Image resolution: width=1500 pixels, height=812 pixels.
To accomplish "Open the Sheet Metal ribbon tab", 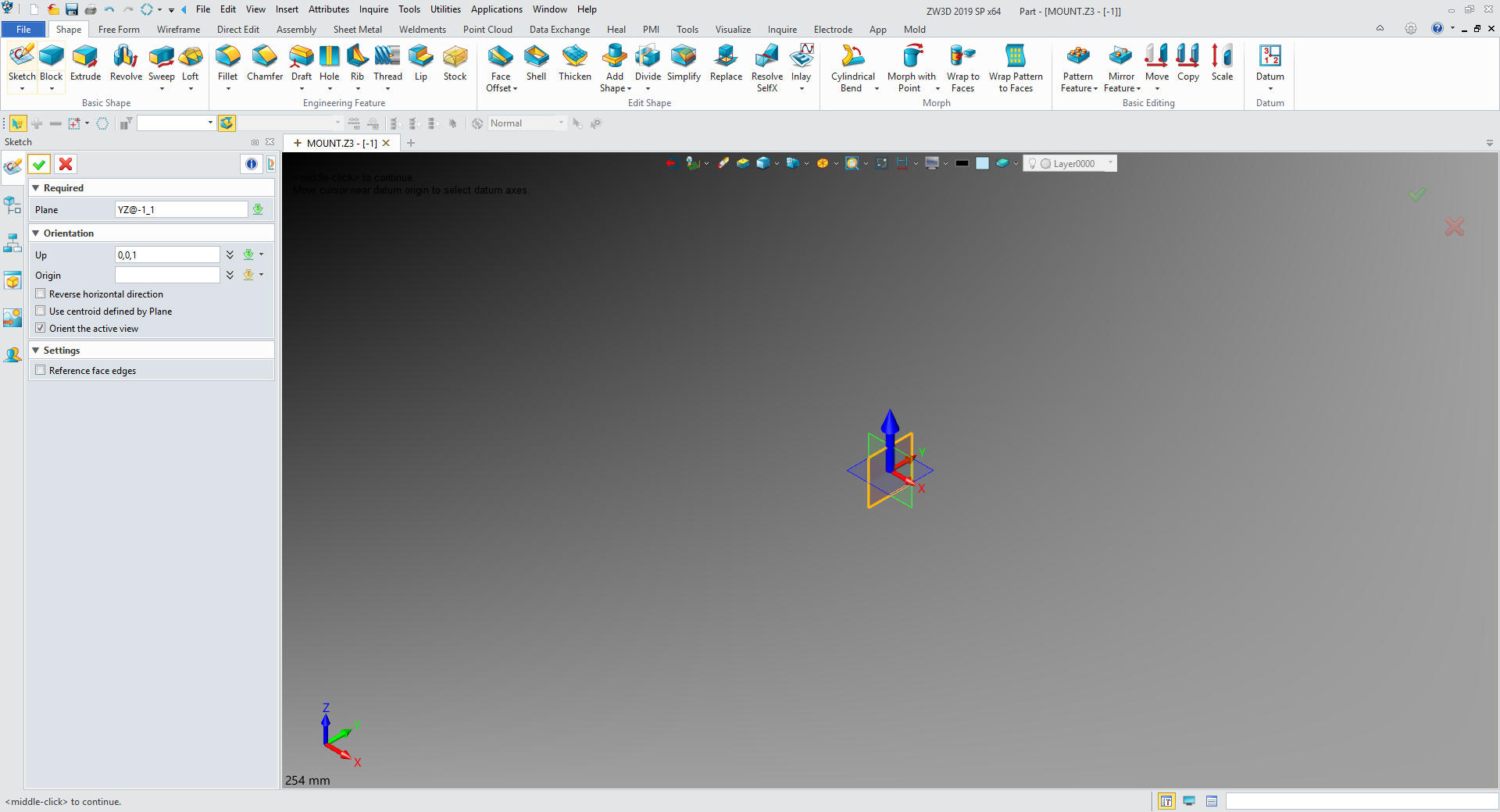I will click(357, 30).
